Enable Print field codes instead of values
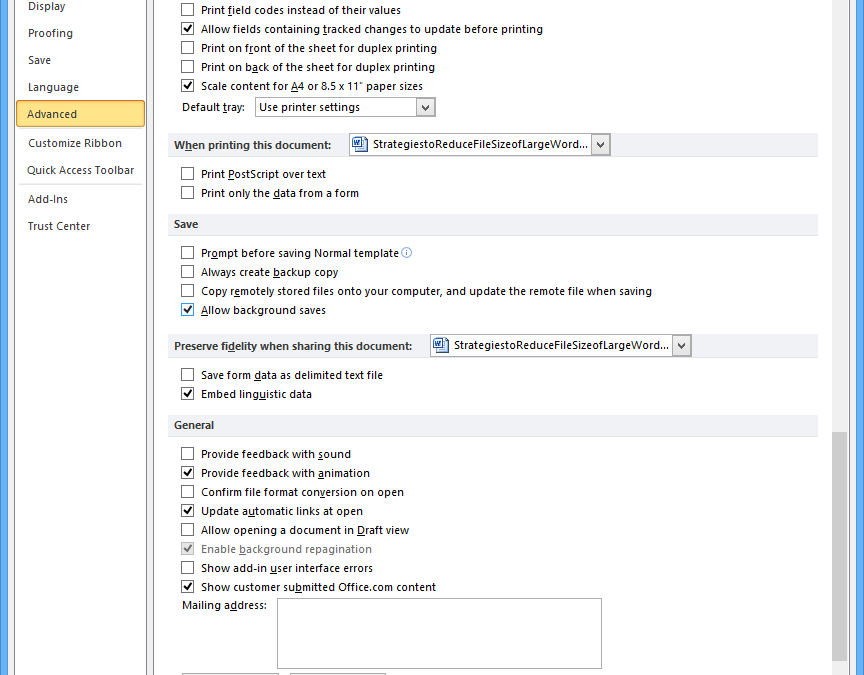 click(x=188, y=10)
